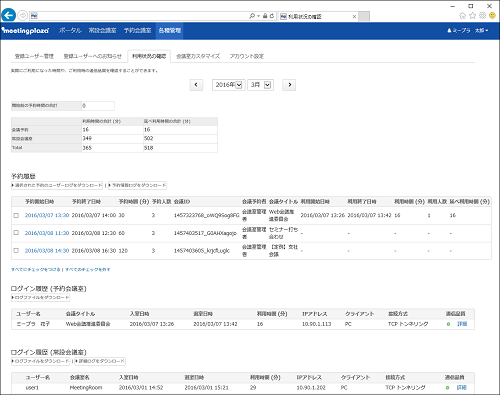Click green quality indicator in ミープラ 花子 row

point(448,324)
